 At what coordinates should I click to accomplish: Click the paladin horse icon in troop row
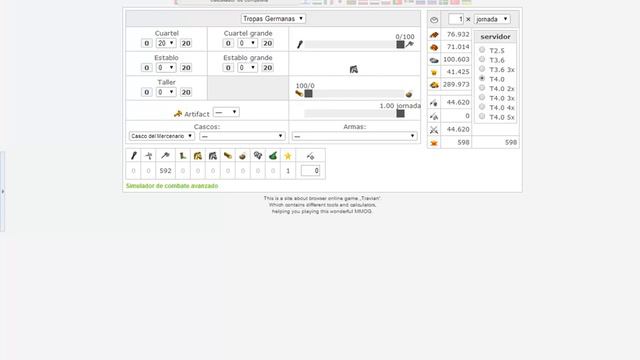click(198, 156)
